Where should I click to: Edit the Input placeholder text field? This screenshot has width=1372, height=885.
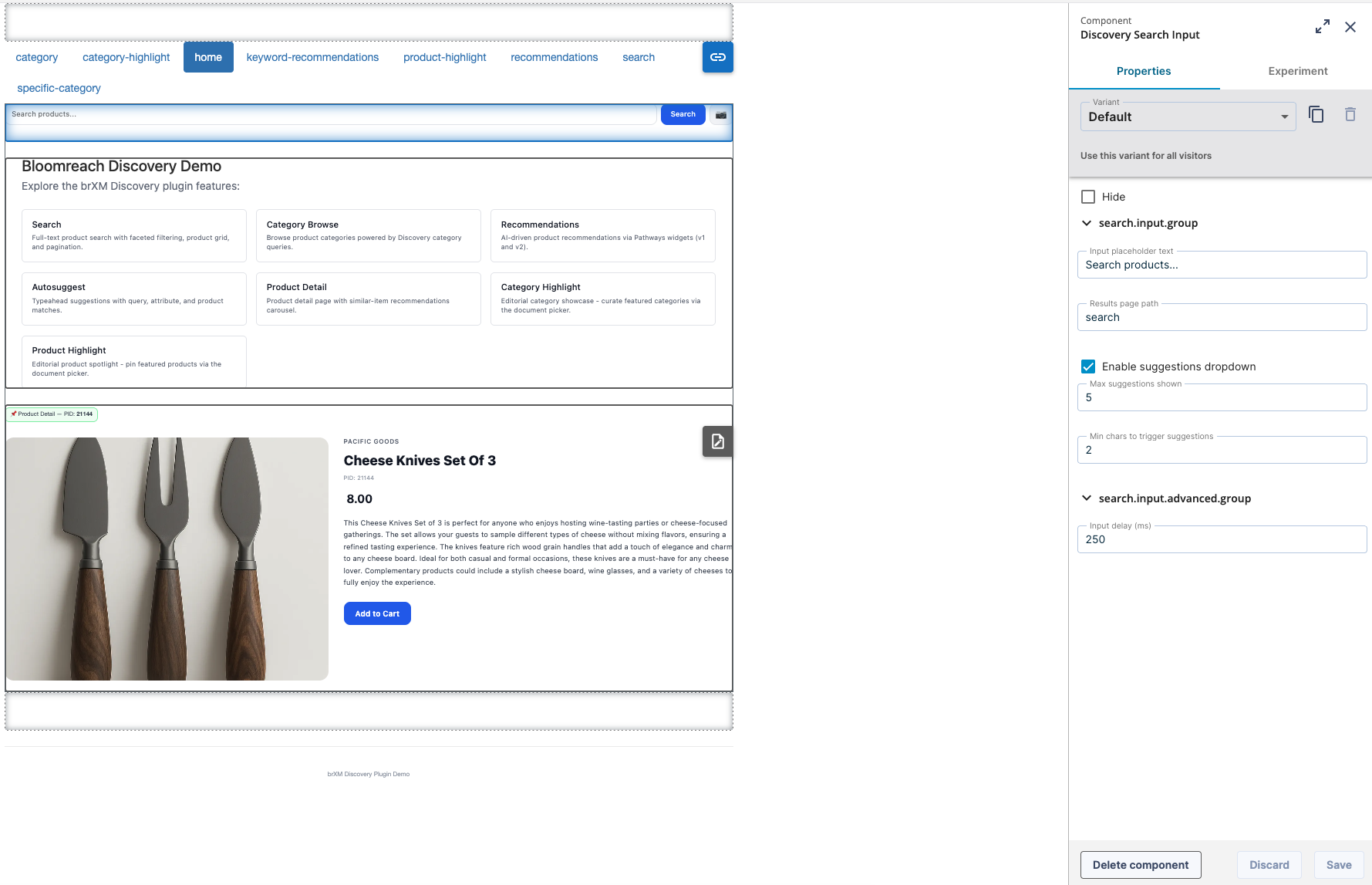(1222, 265)
